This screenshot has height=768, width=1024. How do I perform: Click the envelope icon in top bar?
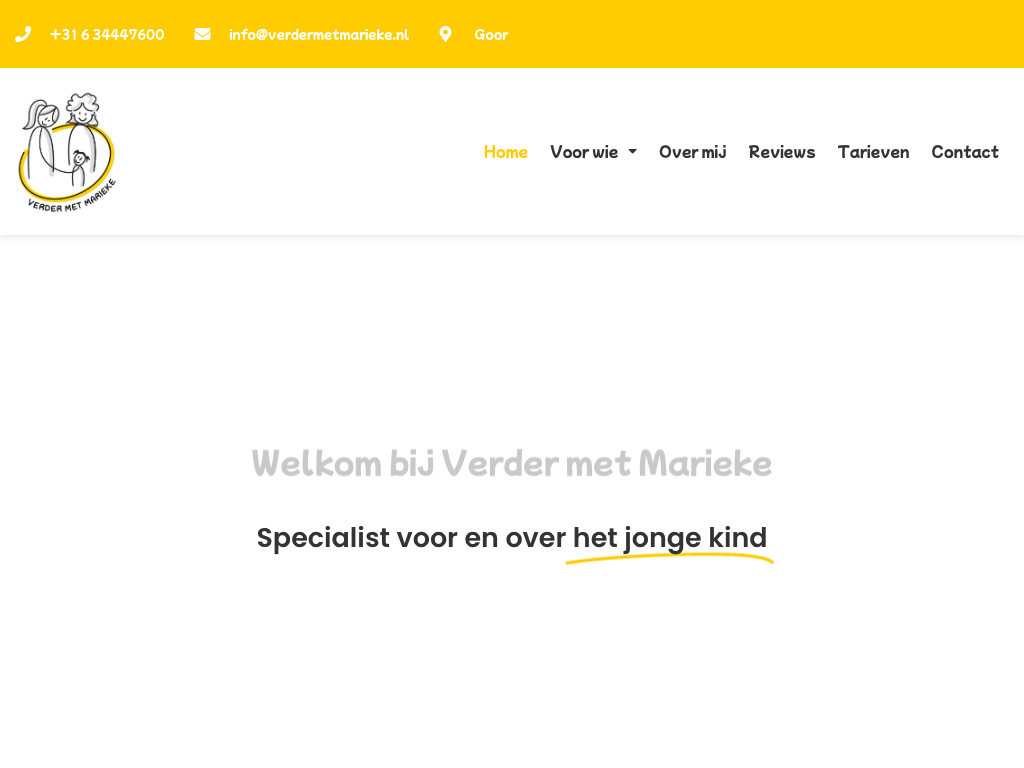pyautogui.click(x=202, y=34)
